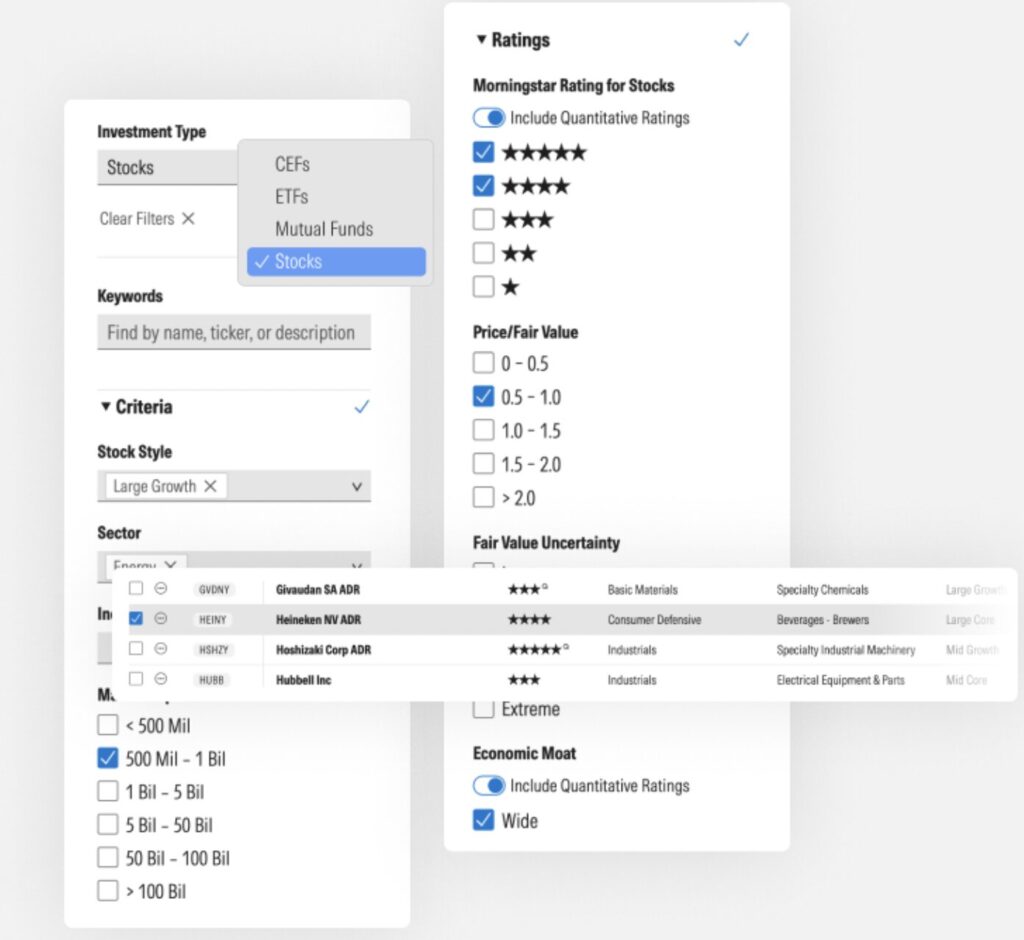
Task: Select Mutual Funds from investment type menu
Action: point(323,229)
